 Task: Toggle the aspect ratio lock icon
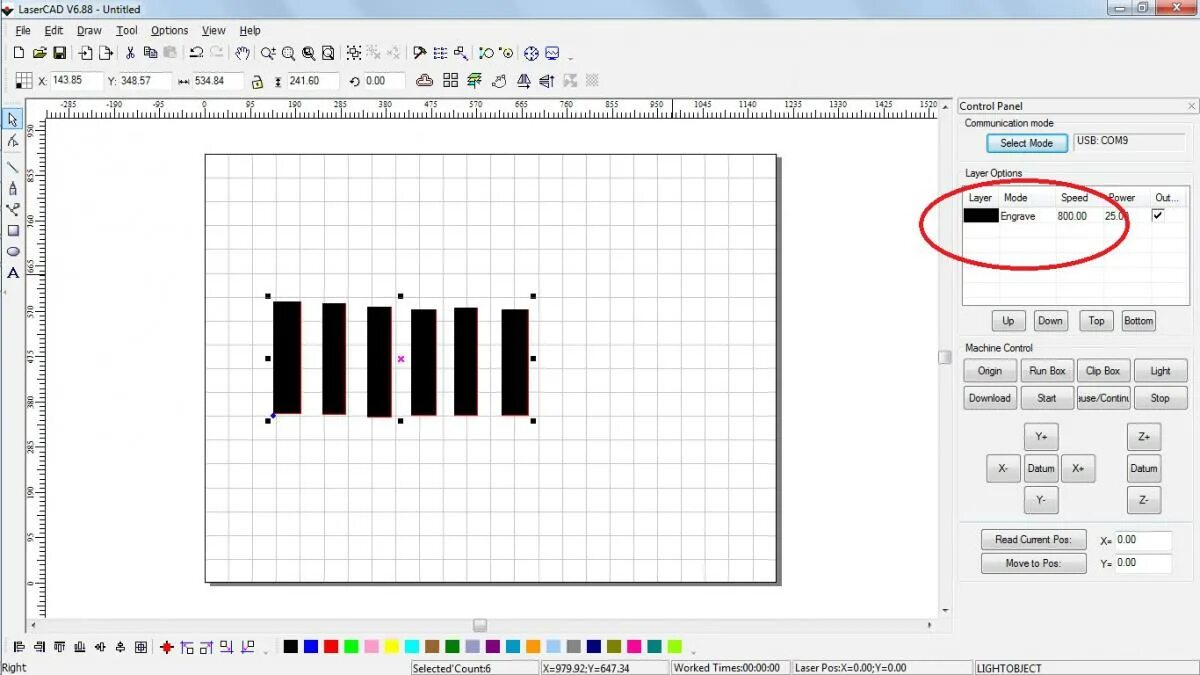coord(257,81)
